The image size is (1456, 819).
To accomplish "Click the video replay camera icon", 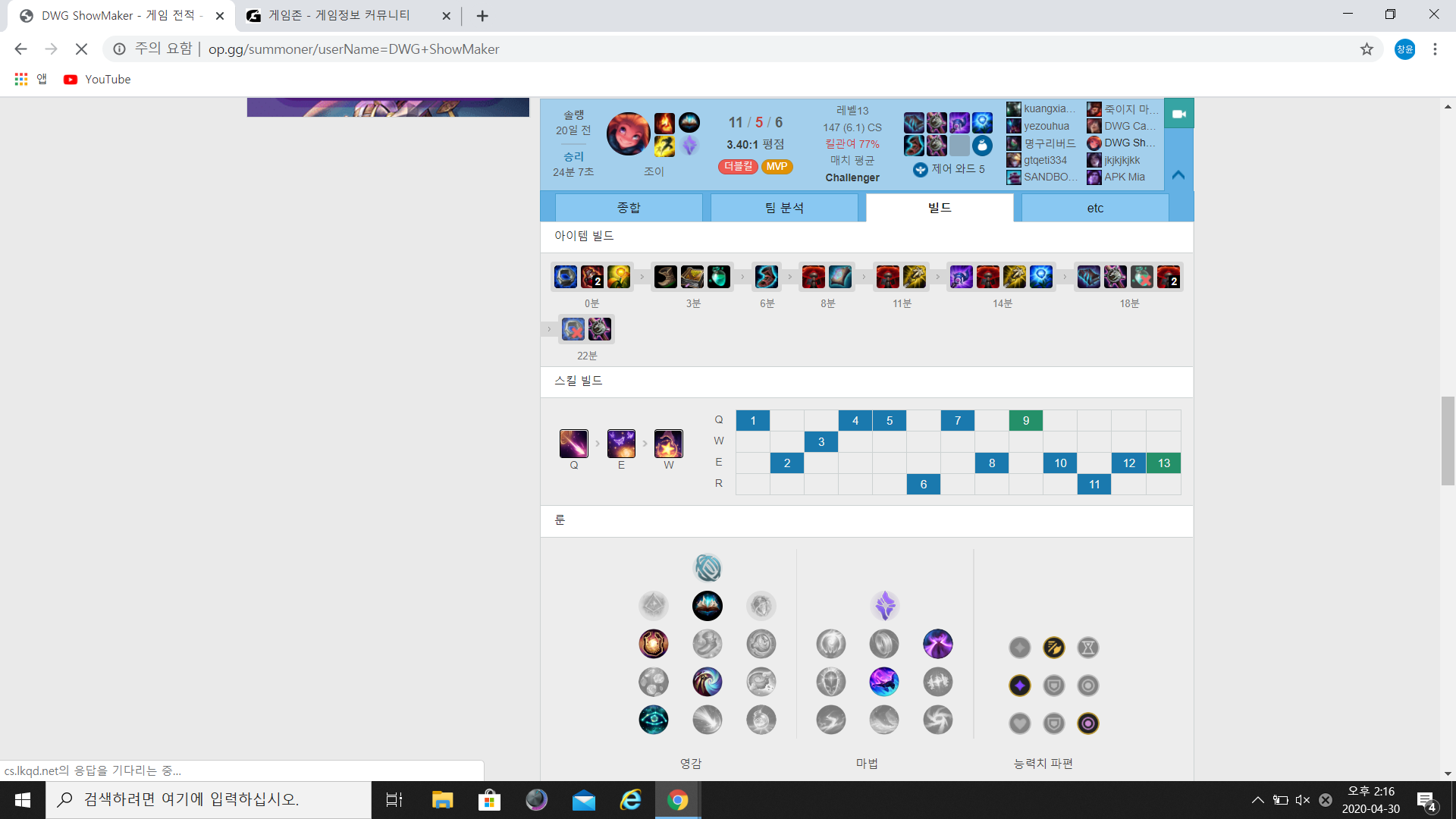I will (x=1178, y=114).
